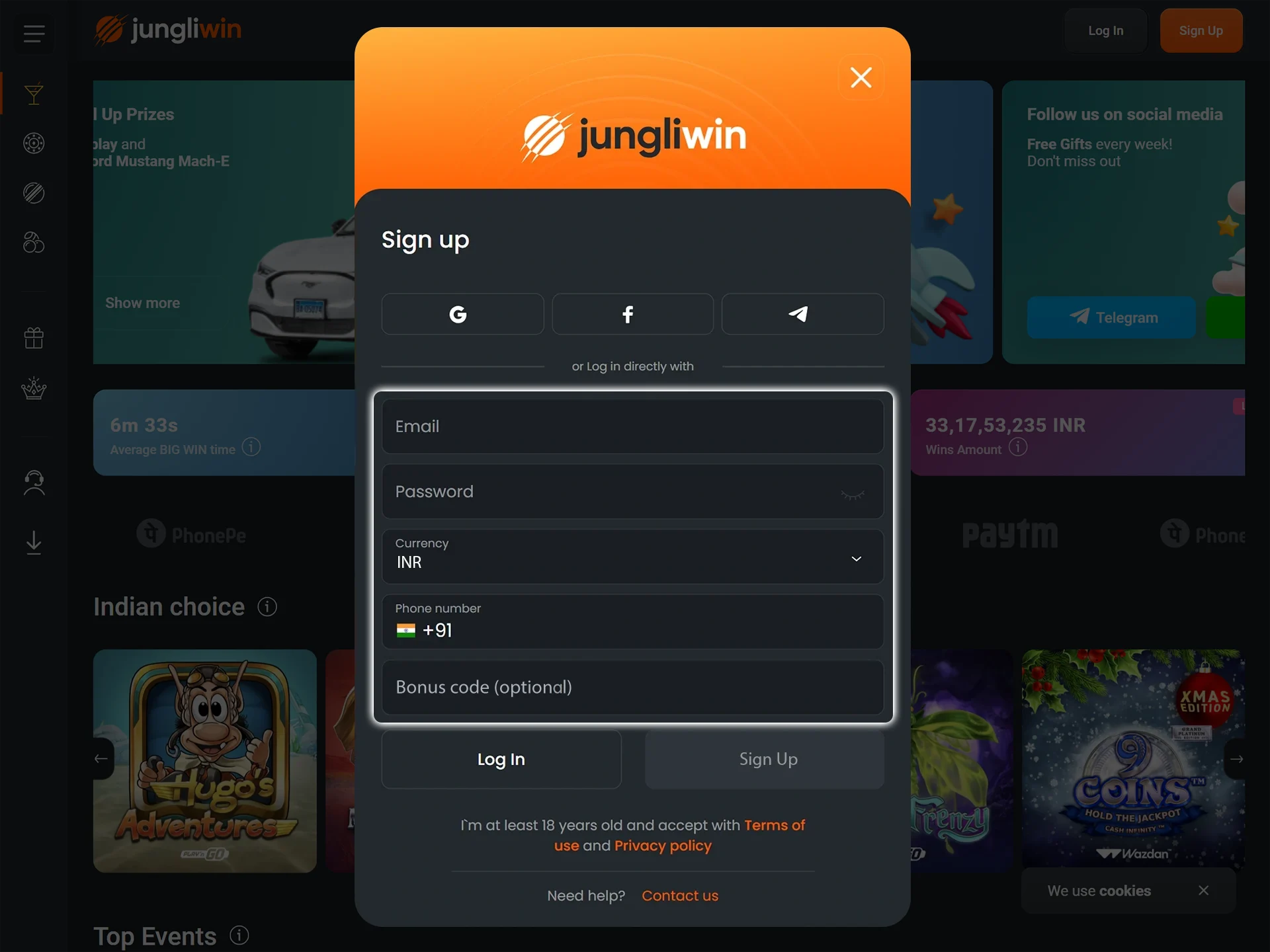The height and width of the screenshot is (952, 1270).
Task: Click the support/headset sidebar icon
Action: (33, 480)
